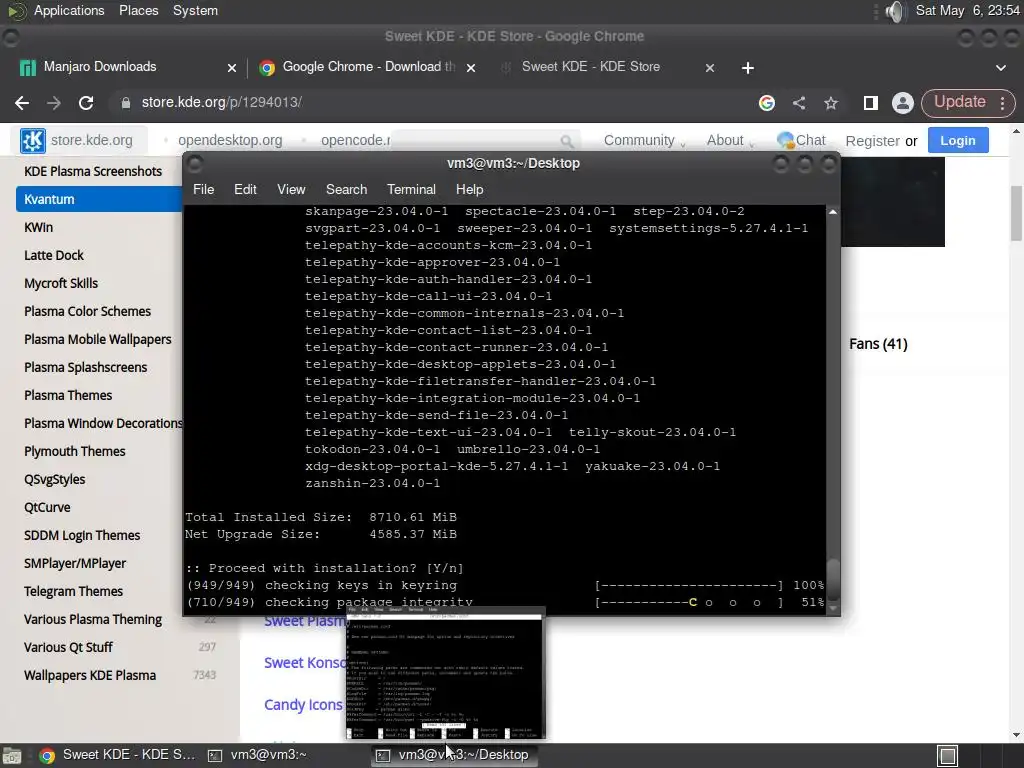Open the terminal Help menu
Screen dimensions: 1024x768
point(470,189)
